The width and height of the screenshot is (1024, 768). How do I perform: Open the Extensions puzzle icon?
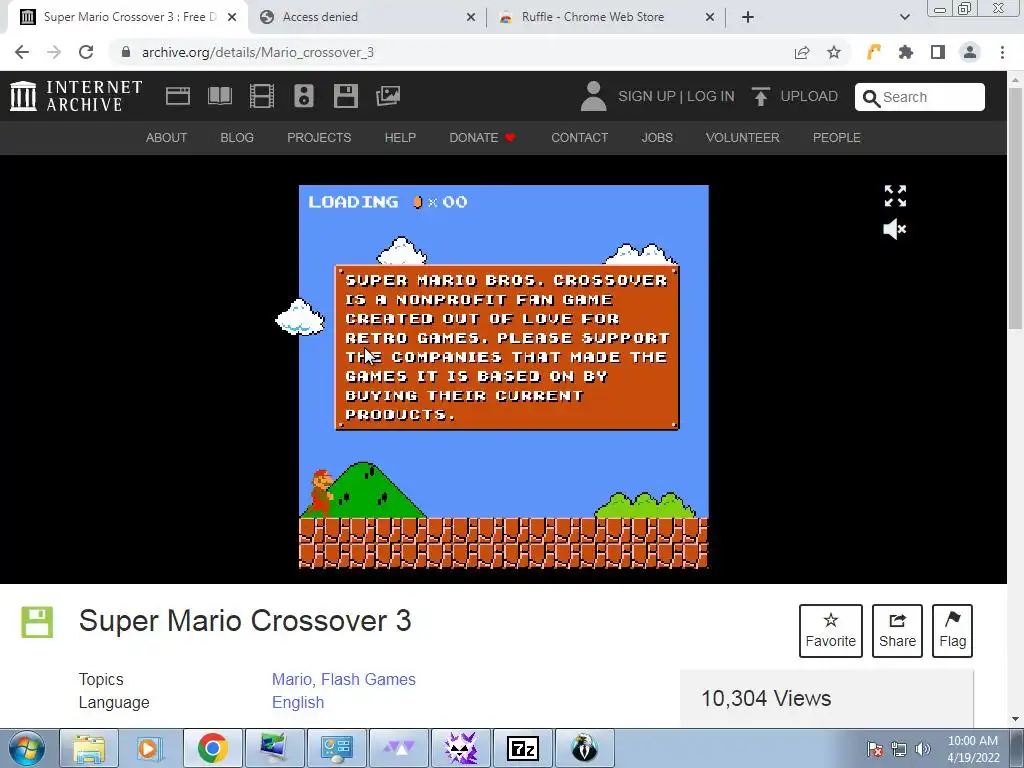pos(906,52)
